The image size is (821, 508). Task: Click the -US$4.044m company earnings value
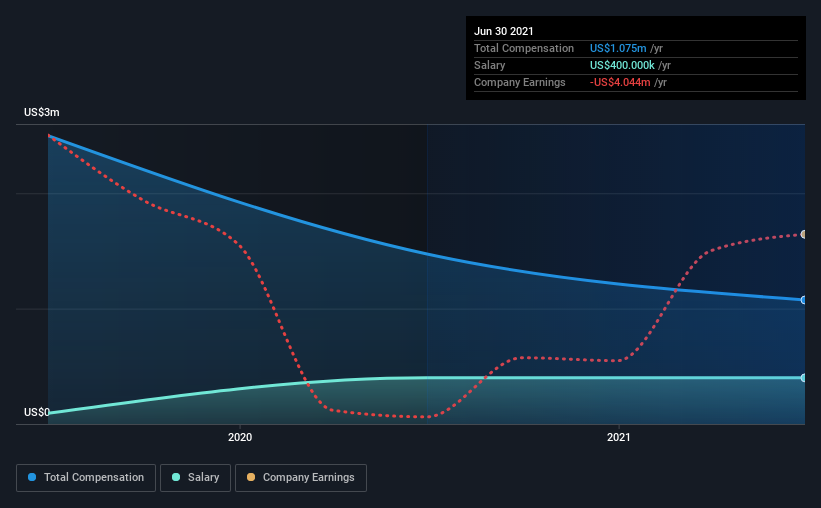coord(620,82)
